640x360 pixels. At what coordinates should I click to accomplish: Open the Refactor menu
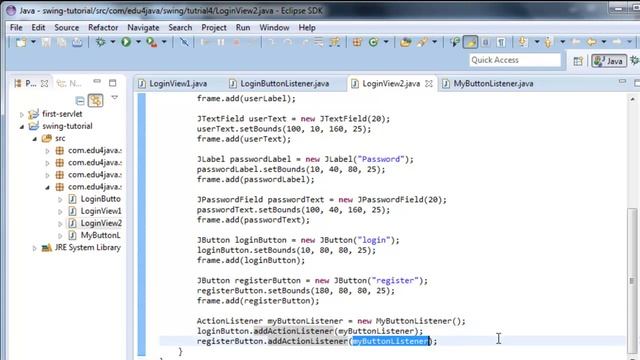pos(103,27)
